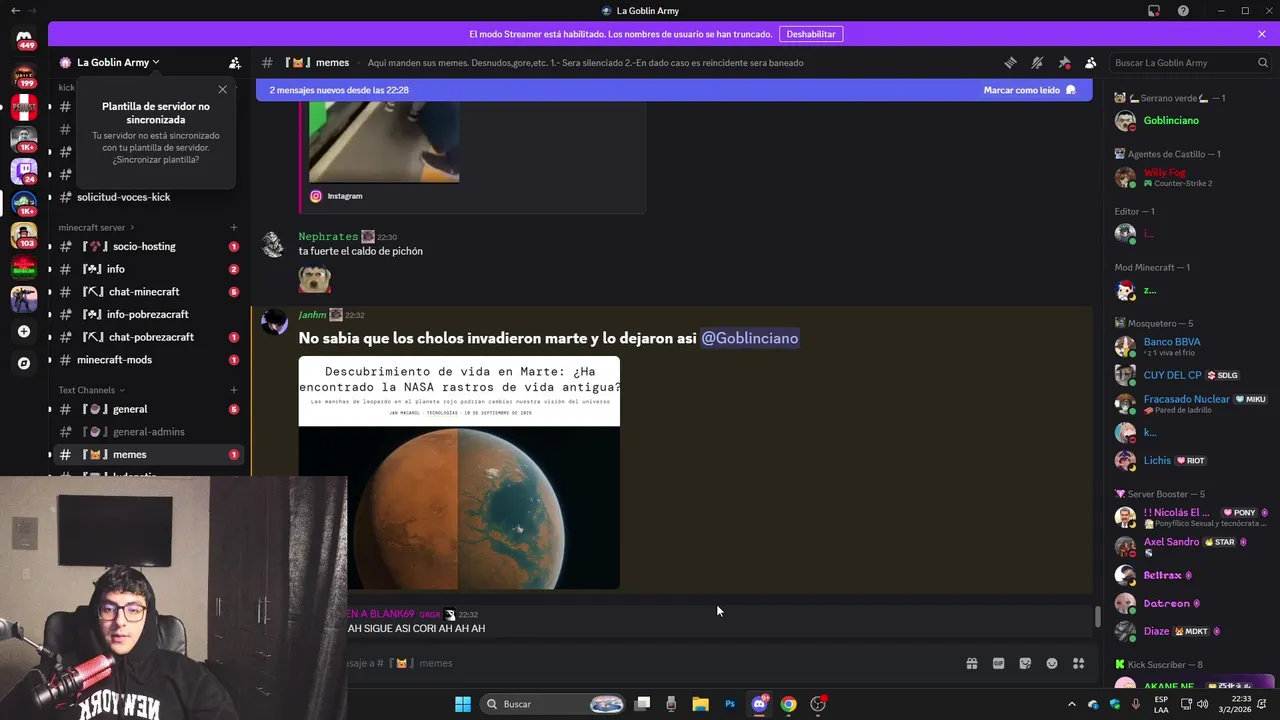Image resolution: width=1280 pixels, height=720 pixels.
Task: Open apps launcher icon in message bar
Action: click(1078, 663)
